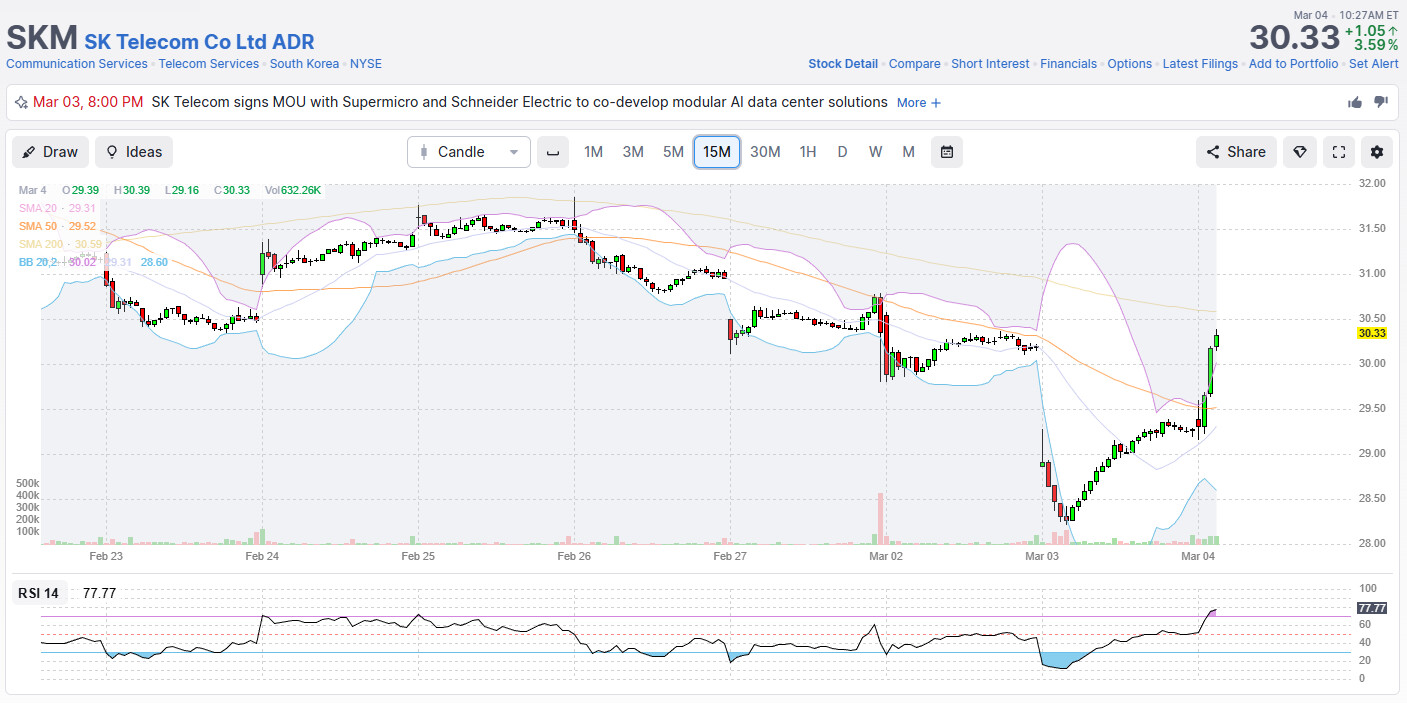The width and height of the screenshot is (1407, 703).
Task: Open NYSE exchange link
Action: point(366,64)
